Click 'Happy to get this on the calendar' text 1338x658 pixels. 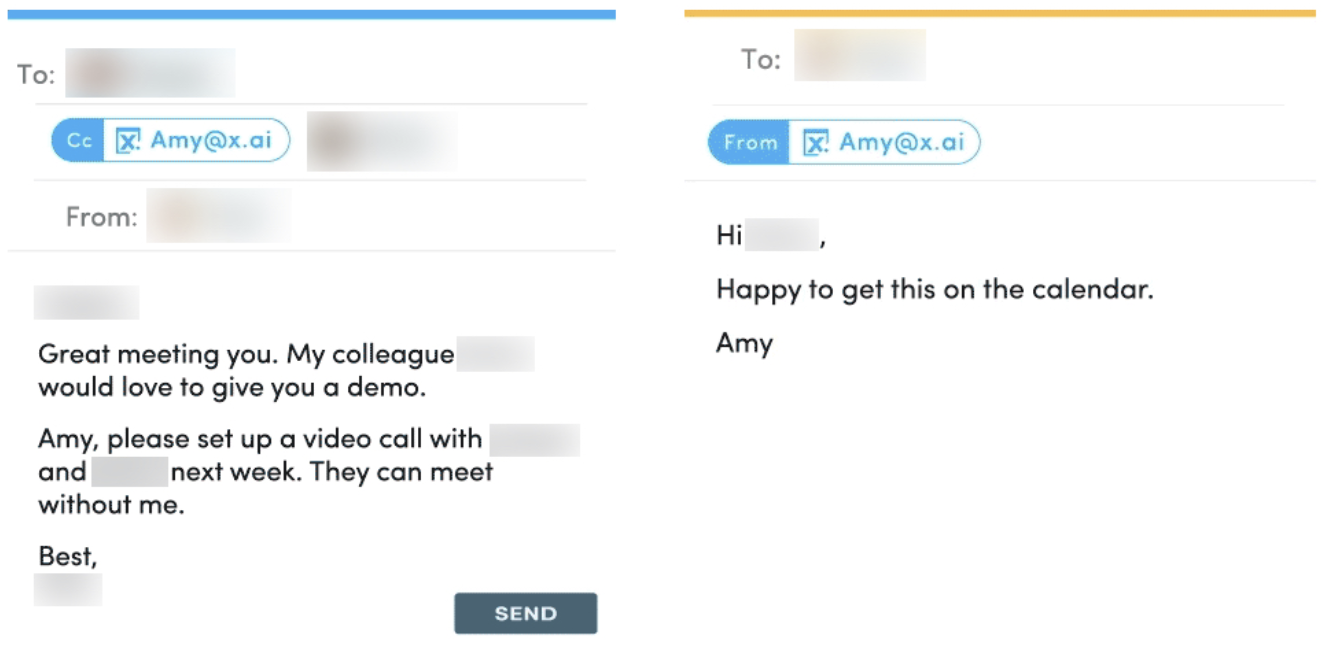tap(935, 291)
